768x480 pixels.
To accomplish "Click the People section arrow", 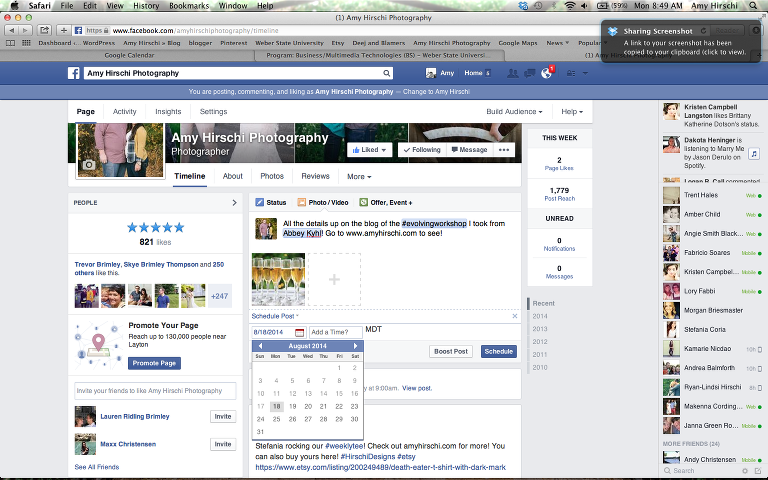I will point(234,202).
